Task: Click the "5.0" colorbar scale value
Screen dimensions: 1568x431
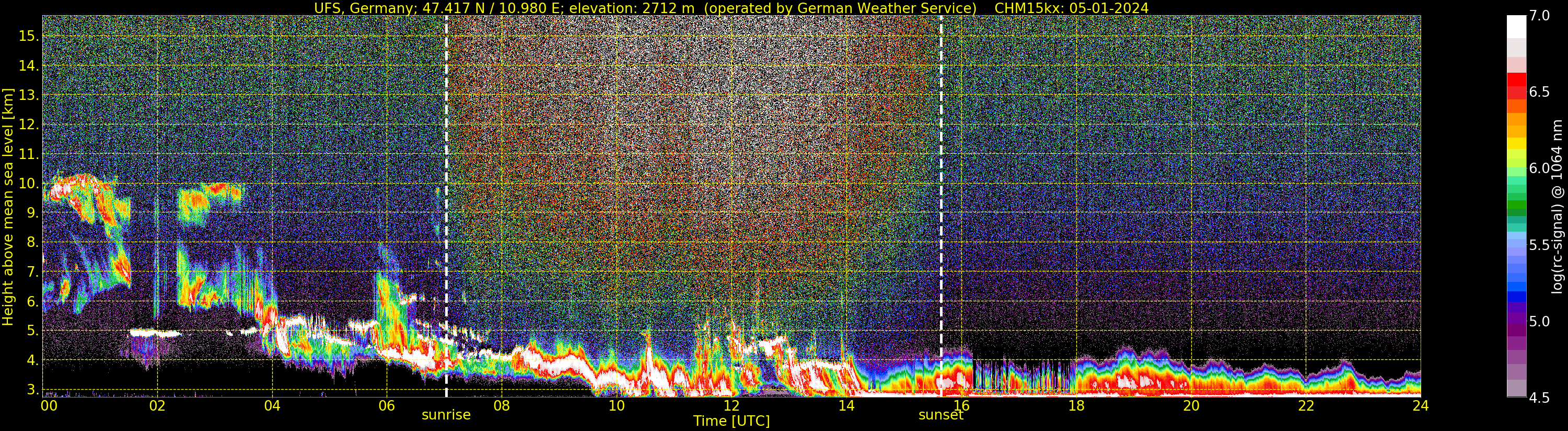Action: point(1539,321)
